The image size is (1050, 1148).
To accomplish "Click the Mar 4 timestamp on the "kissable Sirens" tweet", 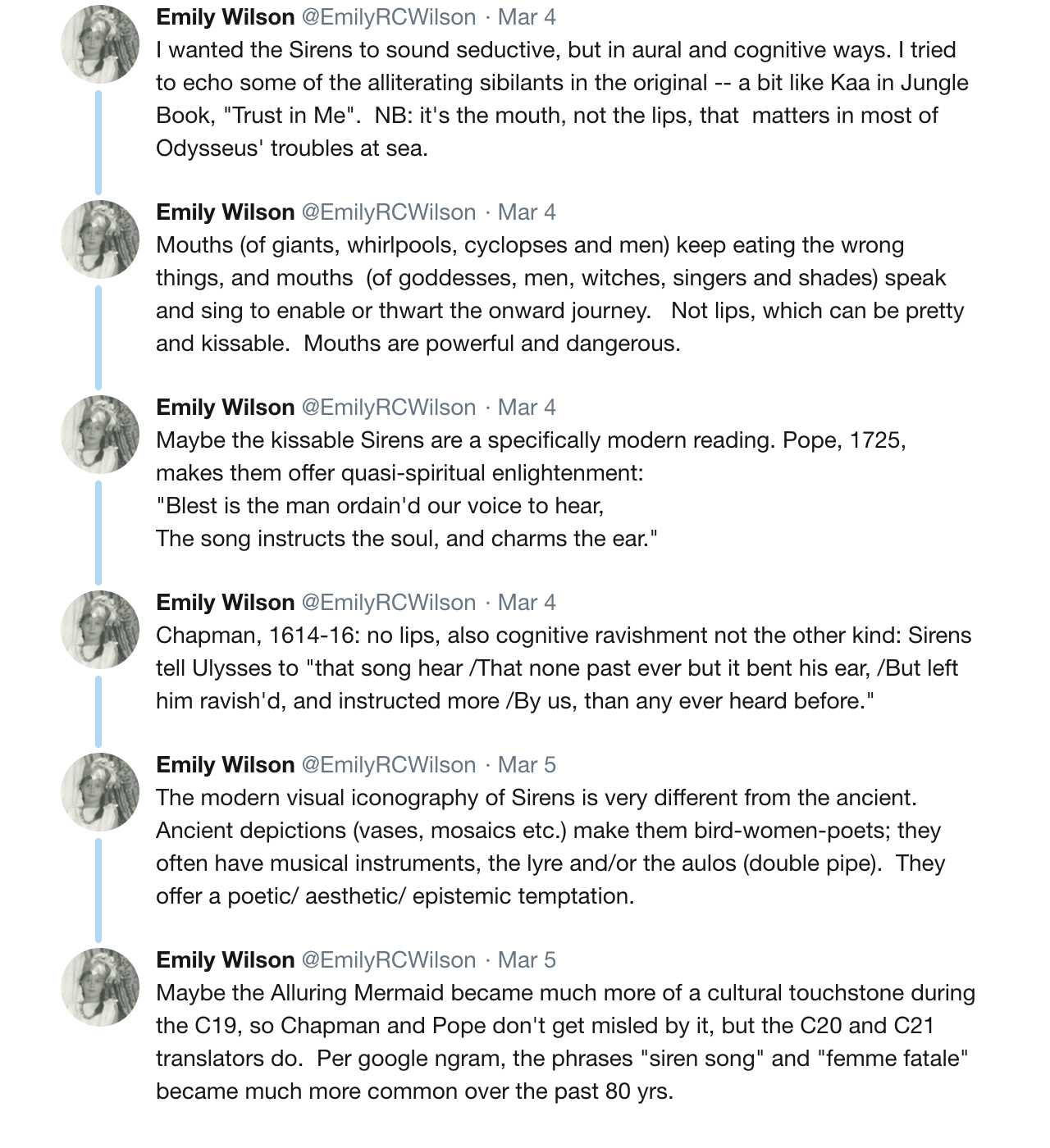I will [527, 408].
